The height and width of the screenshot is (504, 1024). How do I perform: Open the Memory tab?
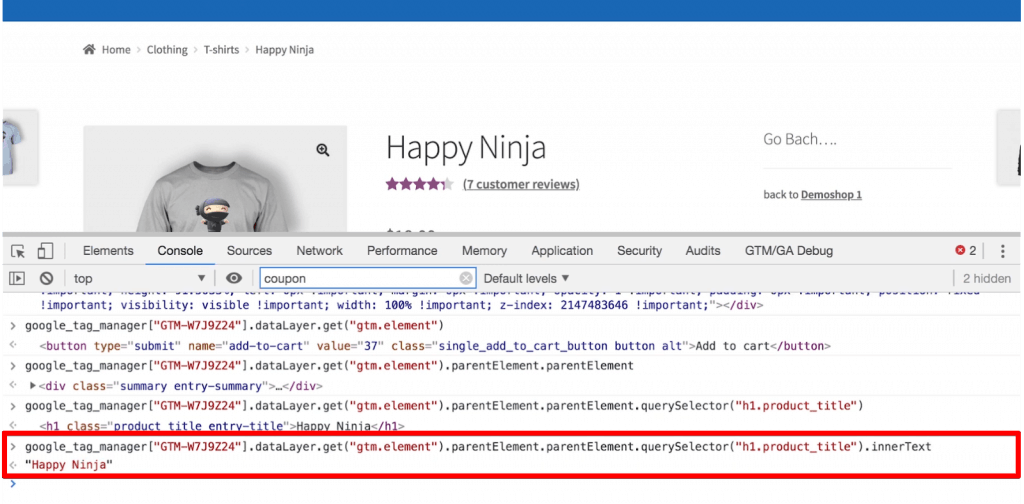tap(484, 251)
